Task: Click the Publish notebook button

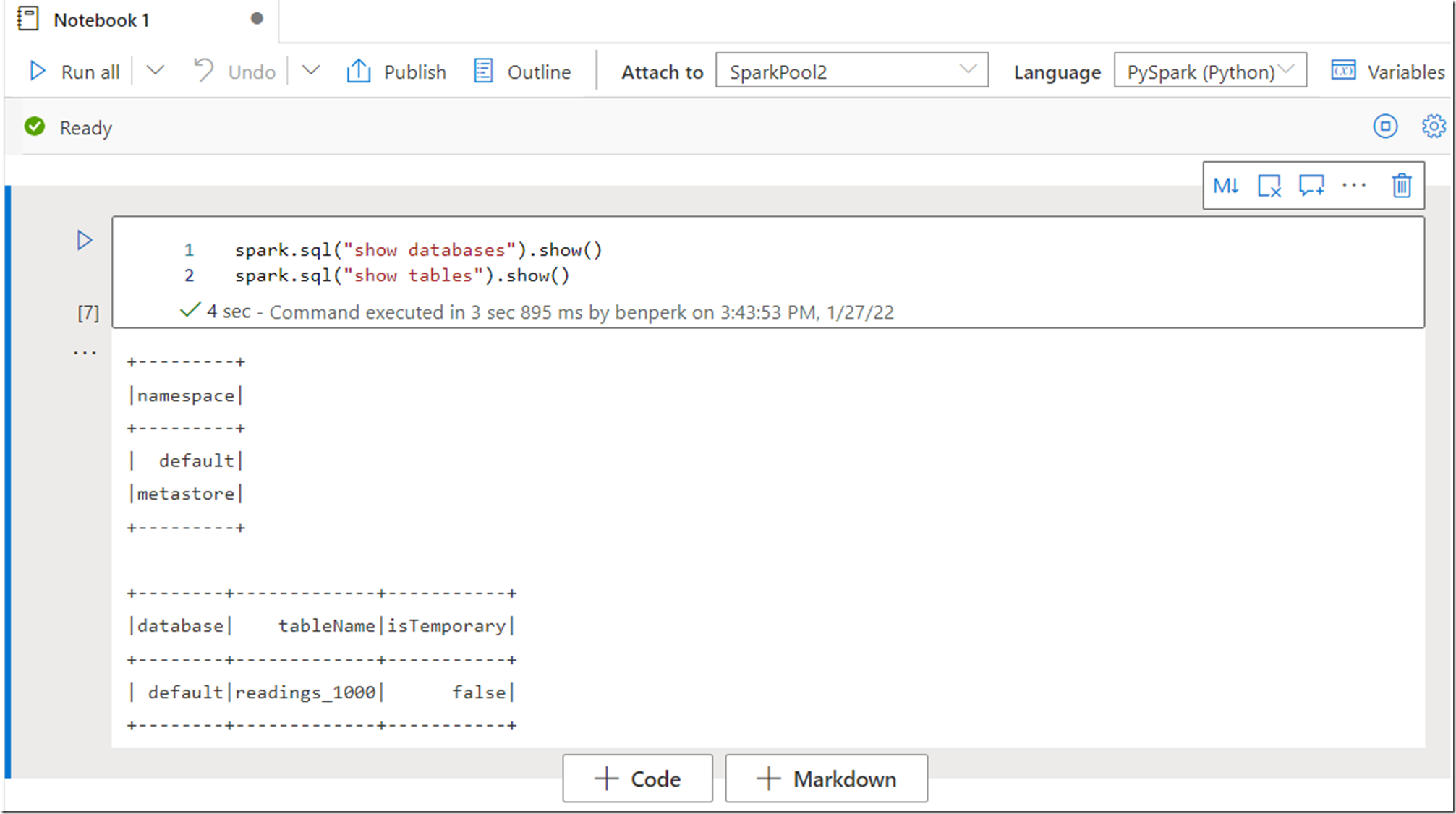Action: tap(396, 71)
